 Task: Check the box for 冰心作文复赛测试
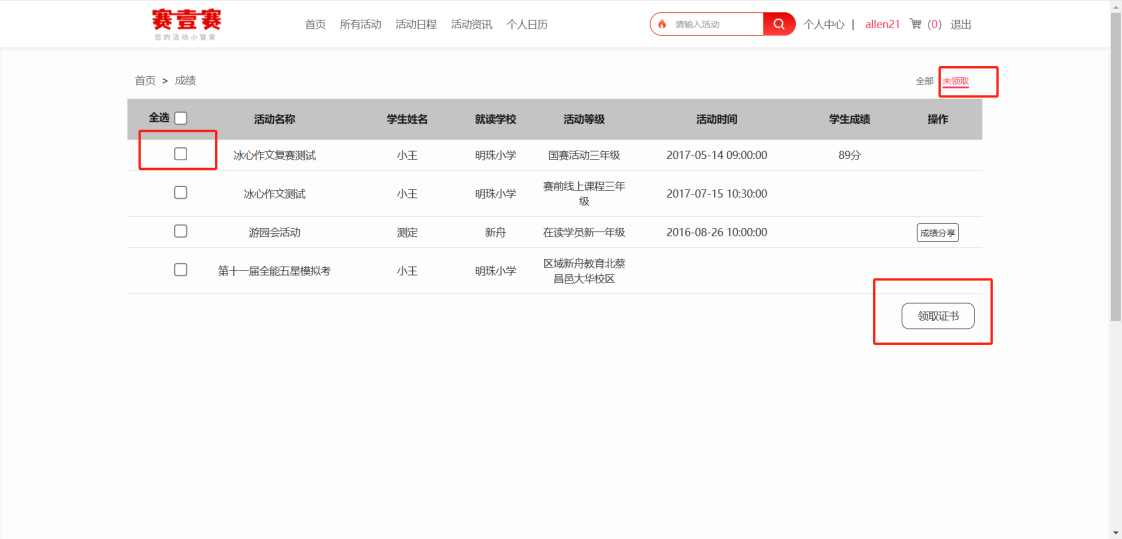coord(181,154)
